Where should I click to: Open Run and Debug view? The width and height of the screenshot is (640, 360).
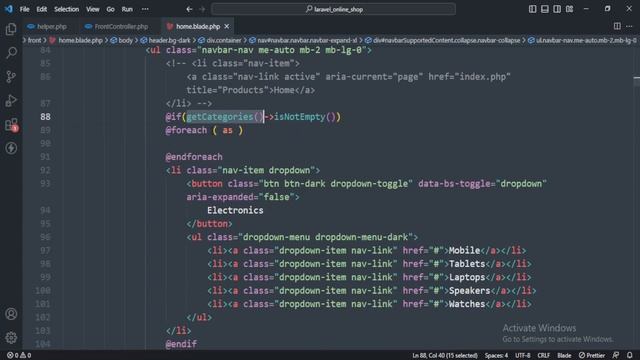click(11, 100)
